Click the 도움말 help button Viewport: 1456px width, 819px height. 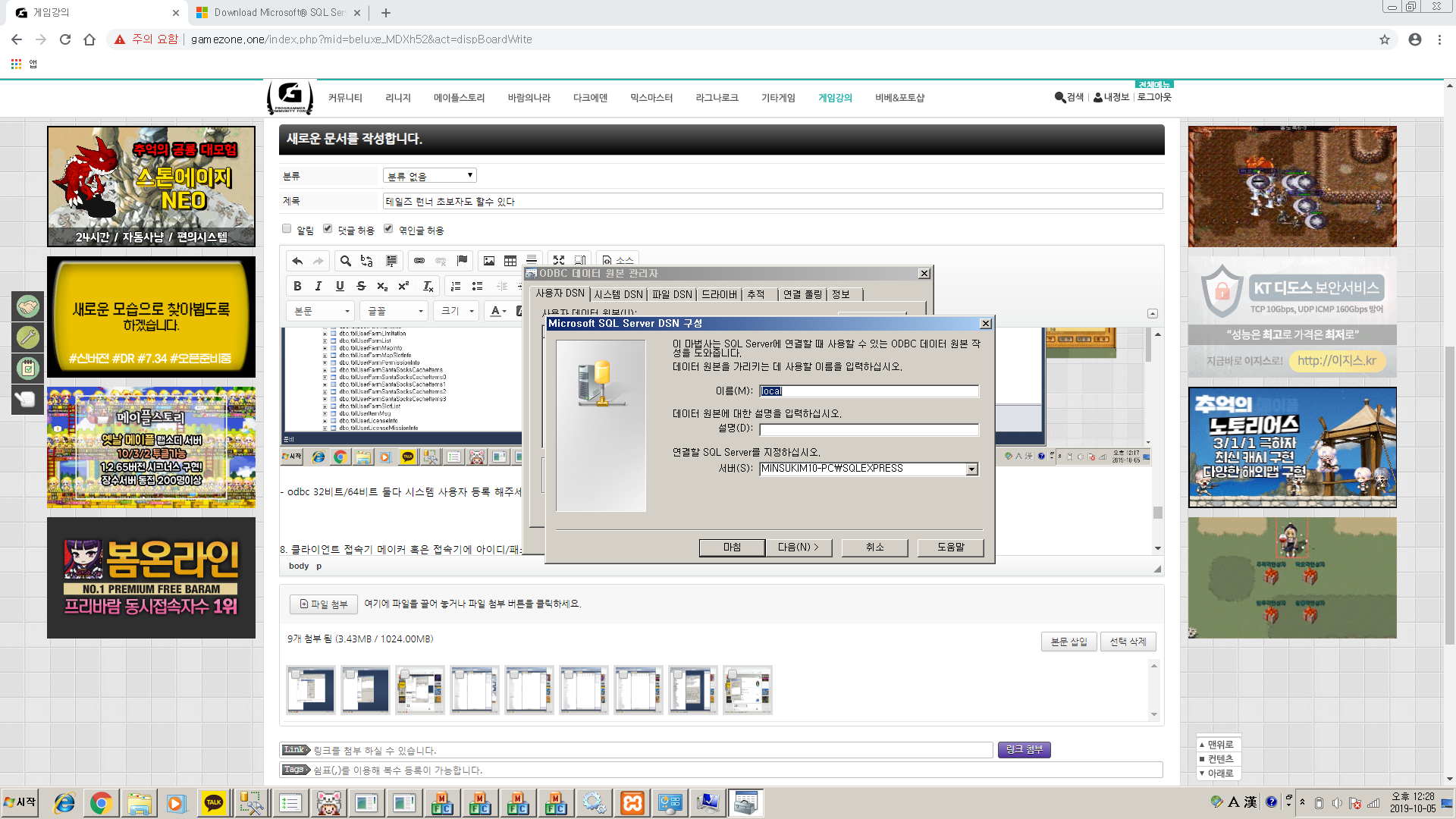[x=951, y=548]
